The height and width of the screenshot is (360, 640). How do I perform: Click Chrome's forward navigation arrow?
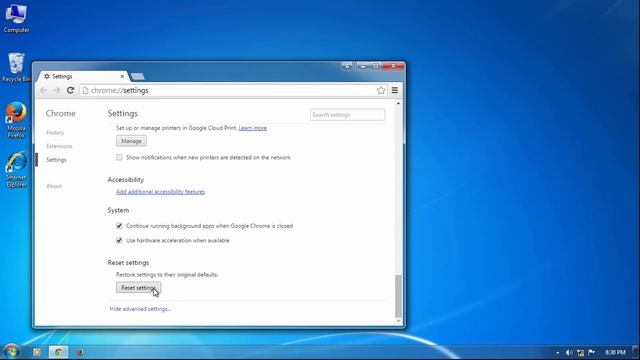[x=57, y=90]
